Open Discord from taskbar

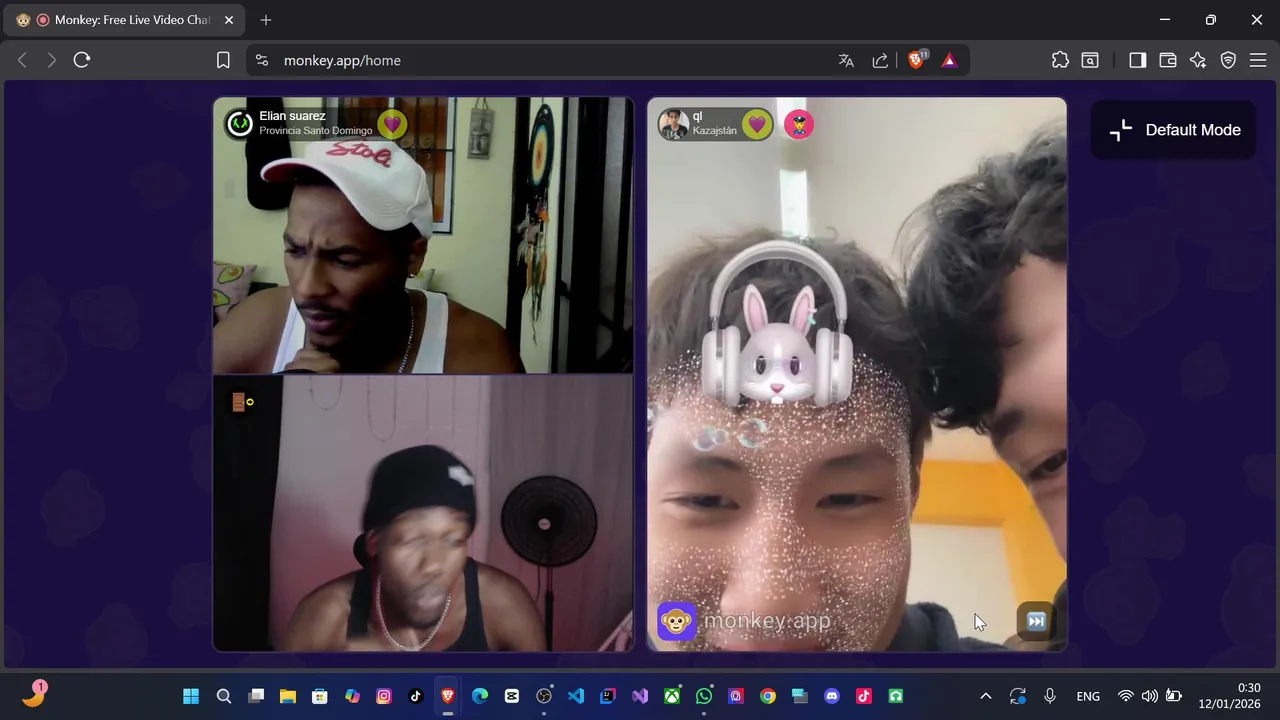832,696
